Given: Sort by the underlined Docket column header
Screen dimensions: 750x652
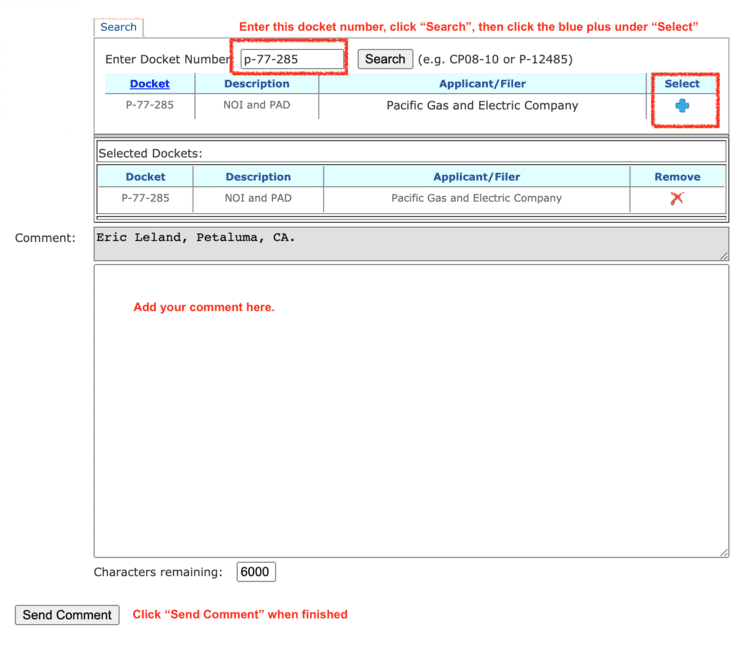Looking at the screenshot, I should (x=149, y=84).
